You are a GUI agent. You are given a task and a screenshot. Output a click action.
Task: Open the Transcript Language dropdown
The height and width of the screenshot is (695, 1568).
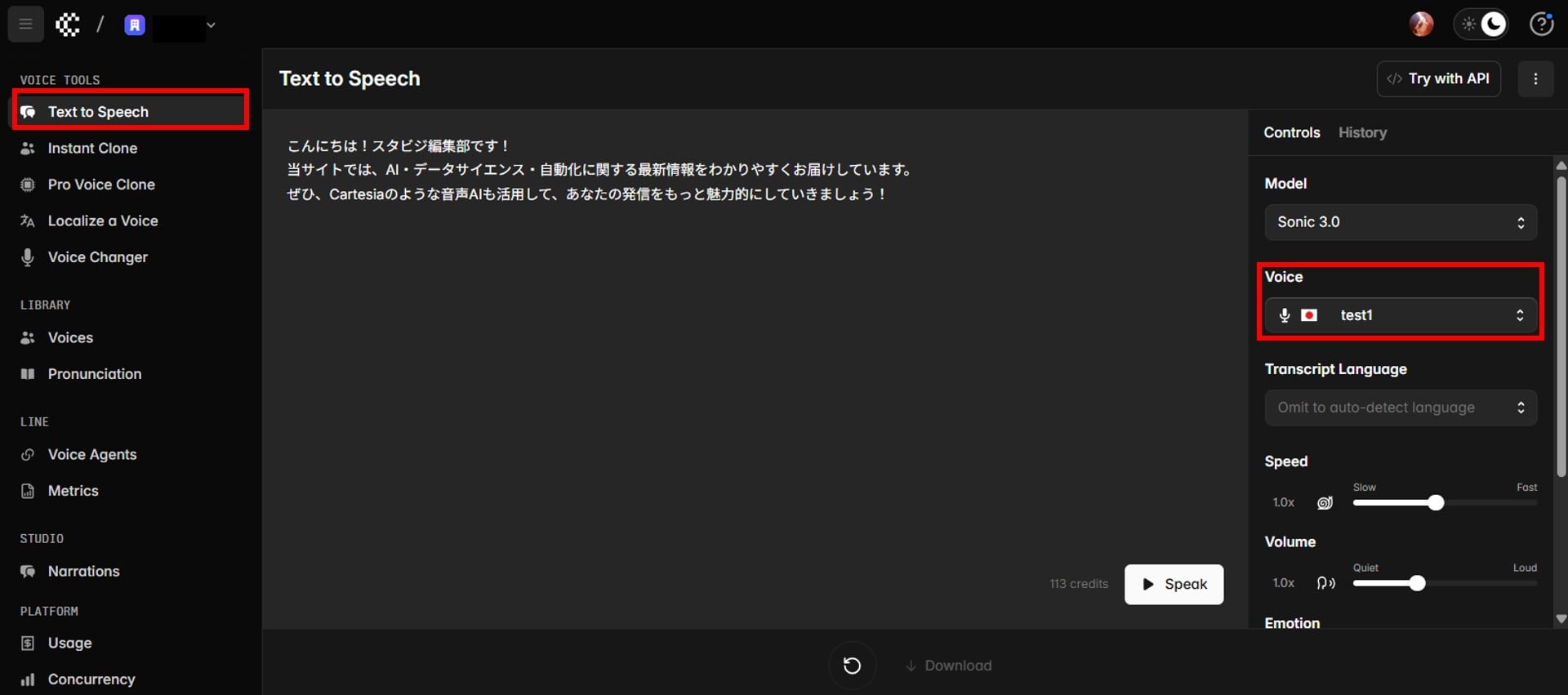(1400, 408)
